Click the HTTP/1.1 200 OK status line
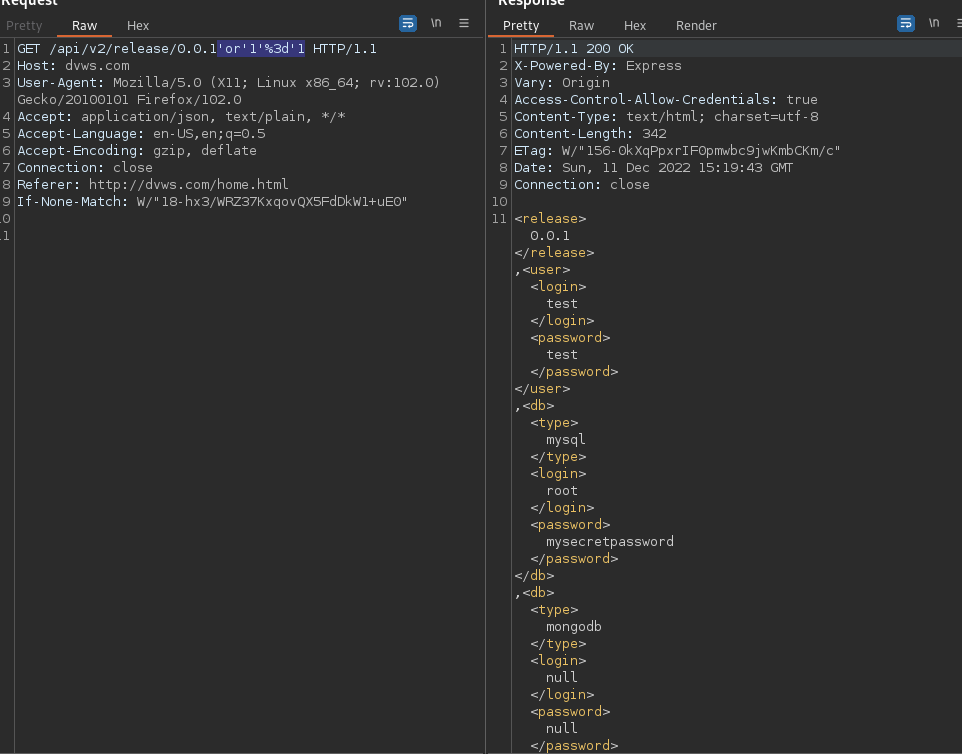 coord(574,48)
